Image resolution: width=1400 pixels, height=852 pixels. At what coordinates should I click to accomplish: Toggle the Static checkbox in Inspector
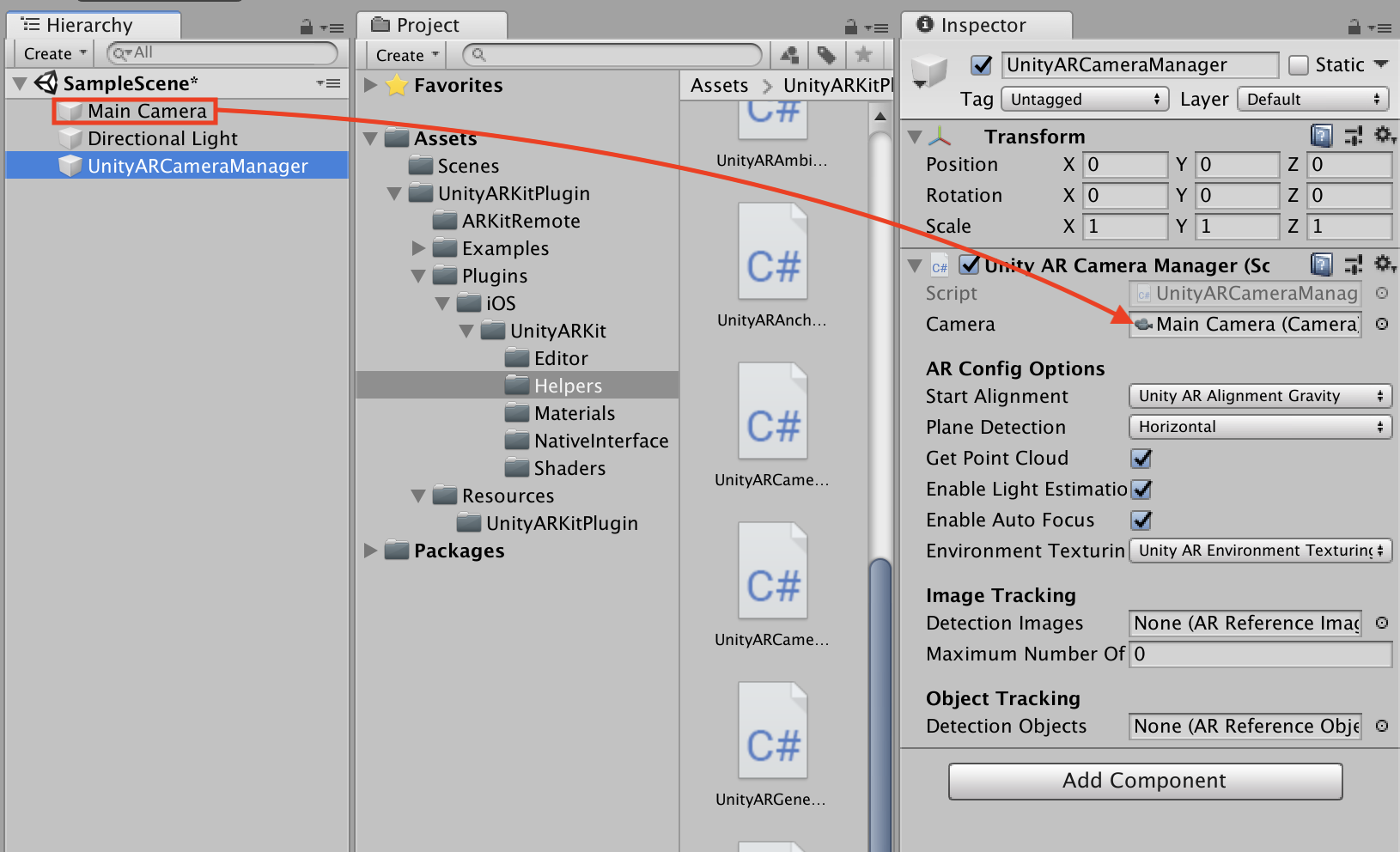pos(1299,65)
